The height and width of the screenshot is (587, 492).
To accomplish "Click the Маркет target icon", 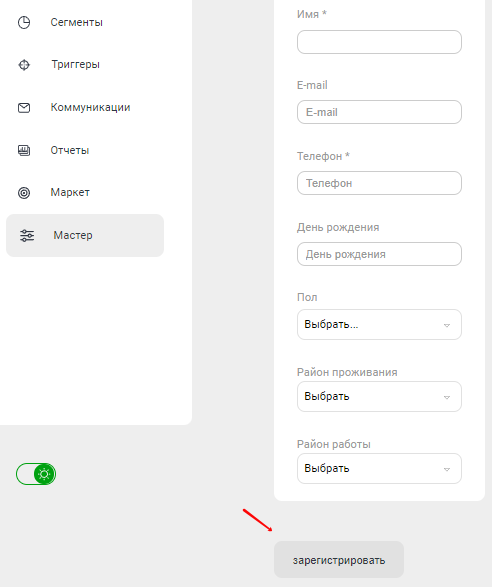I will (x=24, y=193).
